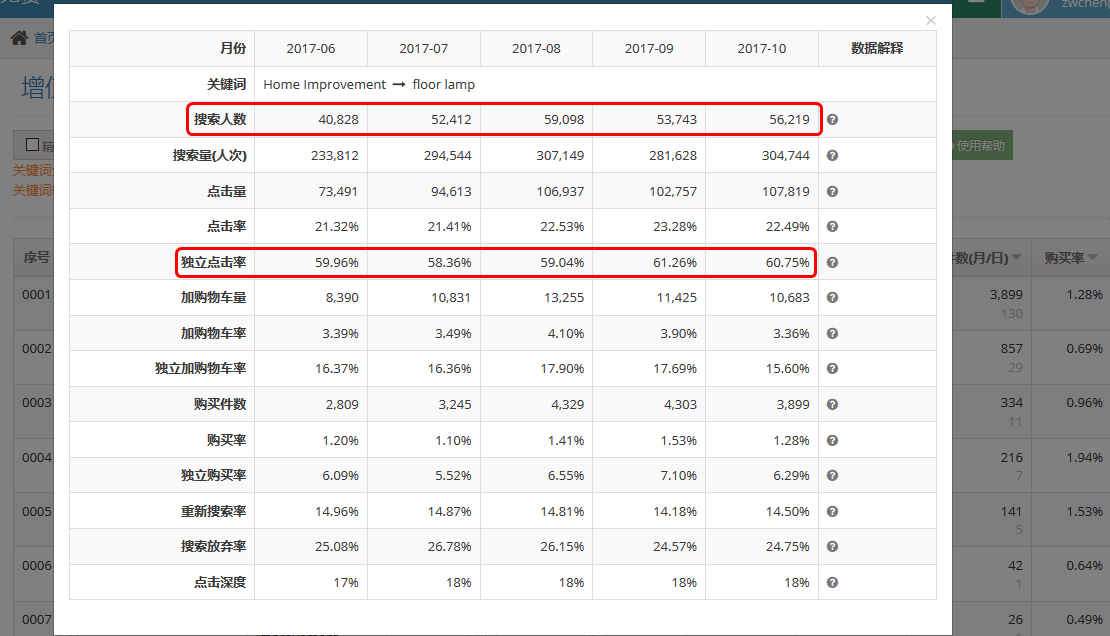Open help icon for 点击深度 row
The width and height of the screenshot is (1110, 636).
(x=832, y=582)
